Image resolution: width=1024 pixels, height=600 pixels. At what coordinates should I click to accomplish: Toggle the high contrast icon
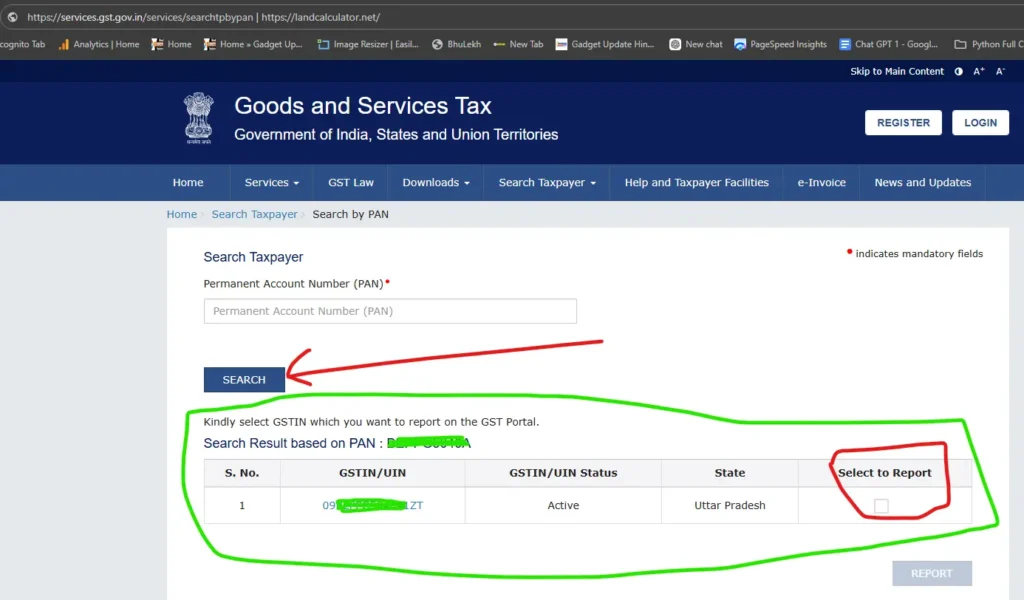[x=958, y=71]
